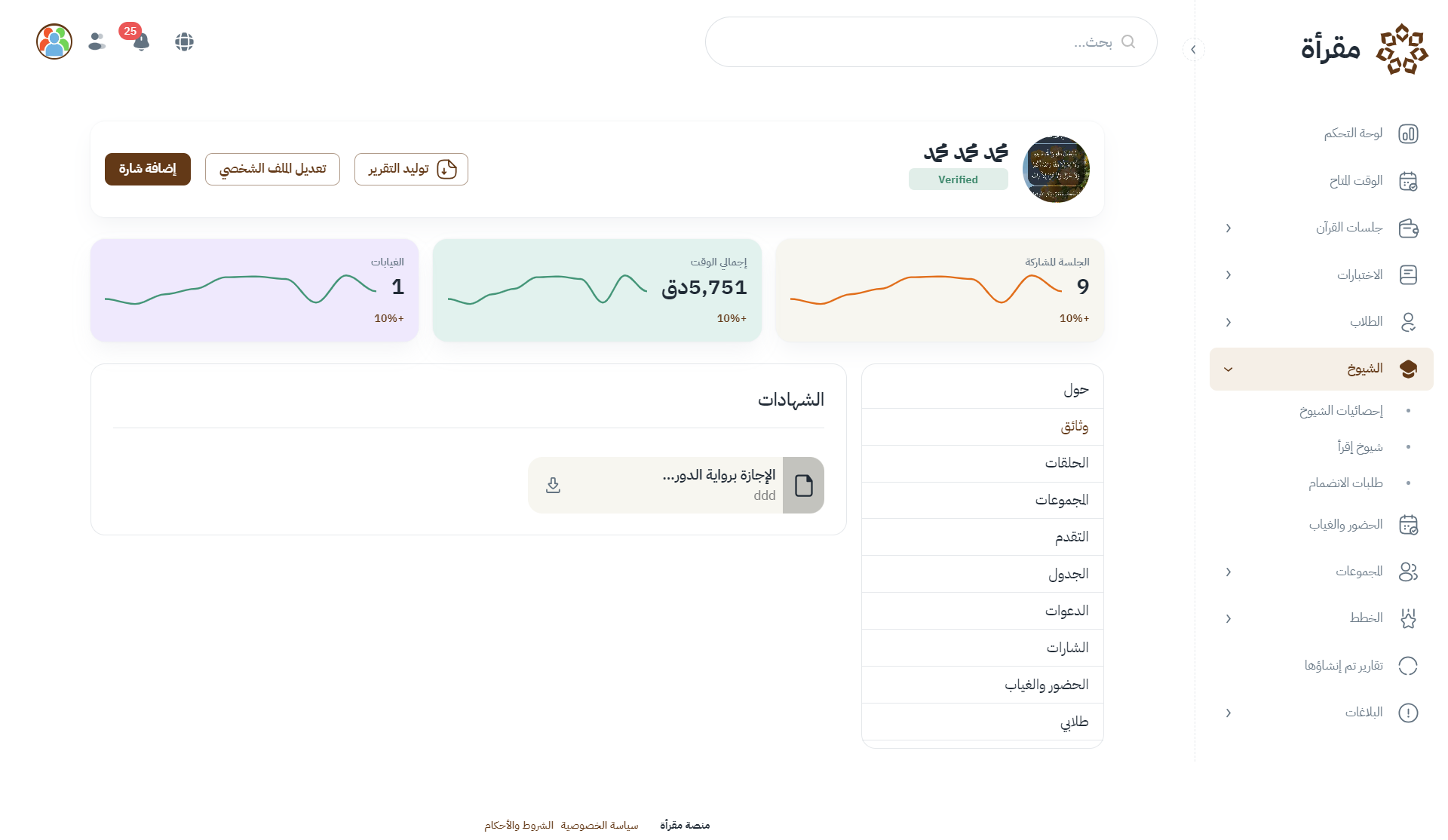
Task: Click the إضافة شارة button
Action: click(148, 169)
